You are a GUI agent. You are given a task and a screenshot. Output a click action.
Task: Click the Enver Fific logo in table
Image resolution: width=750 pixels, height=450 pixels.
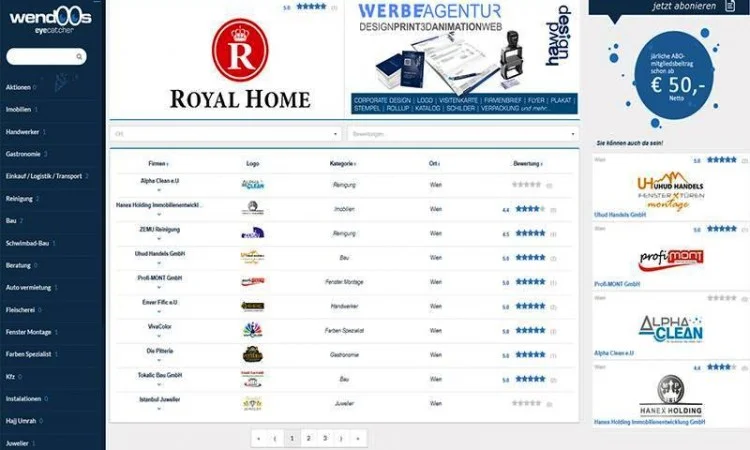[x=253, y=306]
